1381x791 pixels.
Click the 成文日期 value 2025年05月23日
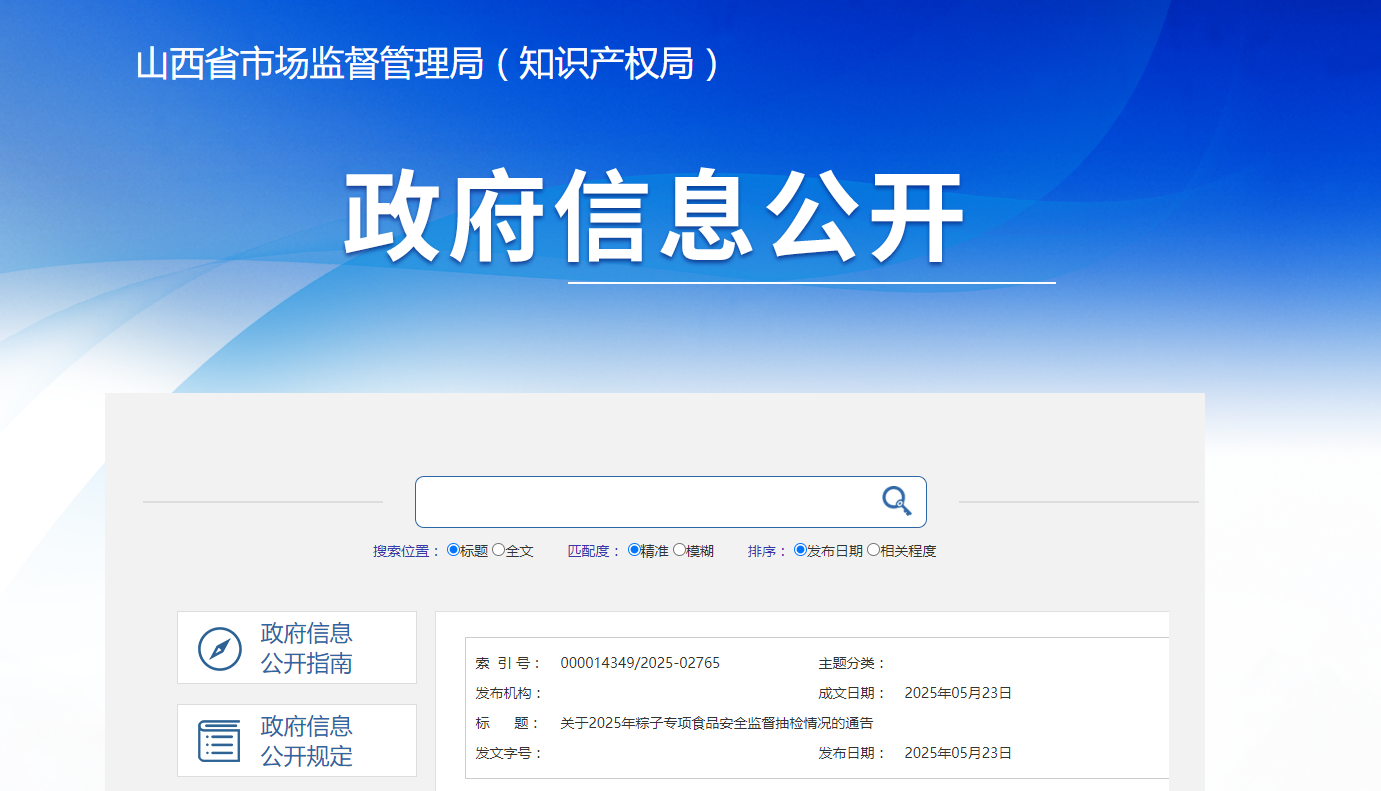click(958, 693)
